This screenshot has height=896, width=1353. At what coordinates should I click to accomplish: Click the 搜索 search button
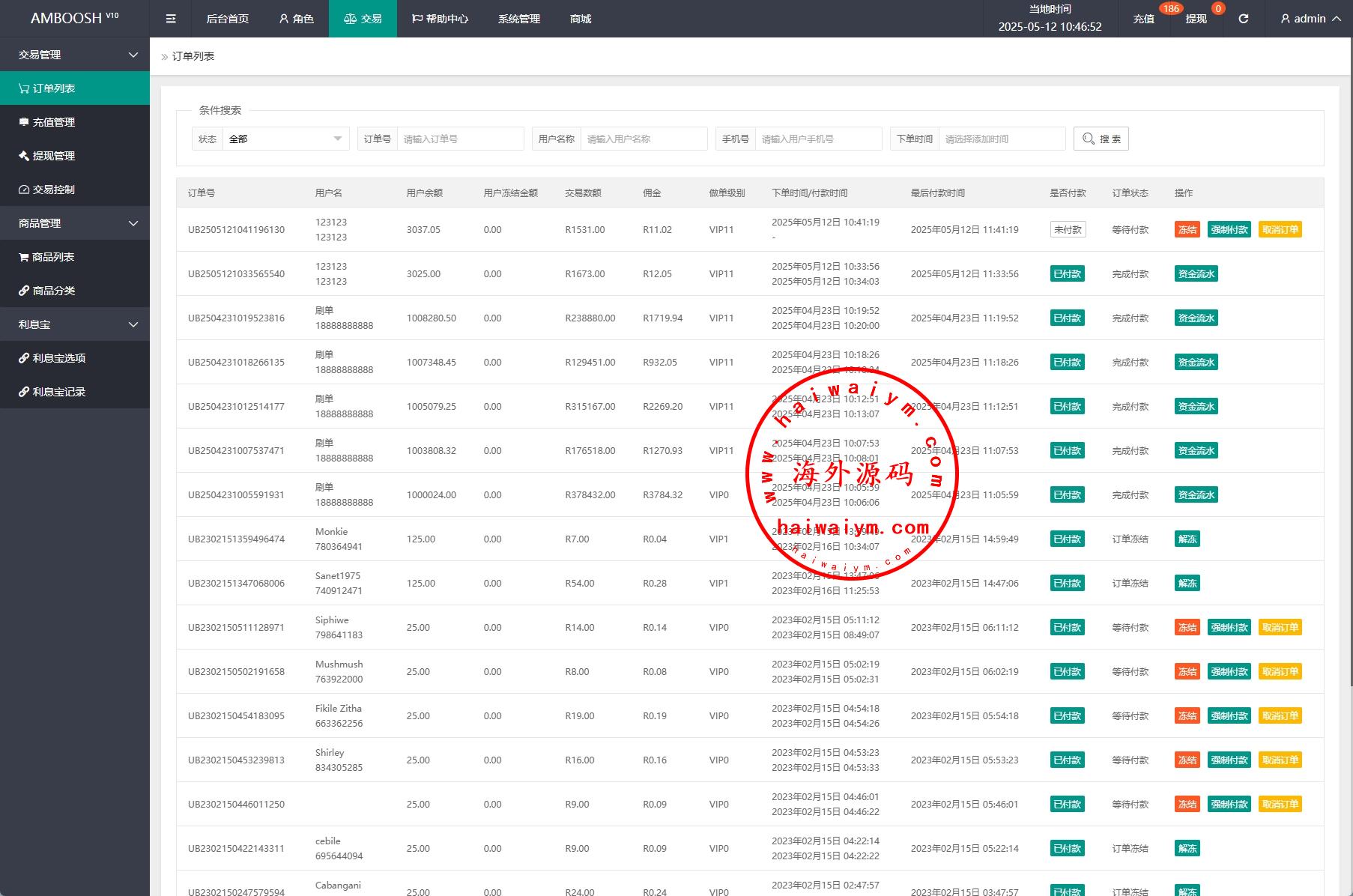pos(1101,139)
